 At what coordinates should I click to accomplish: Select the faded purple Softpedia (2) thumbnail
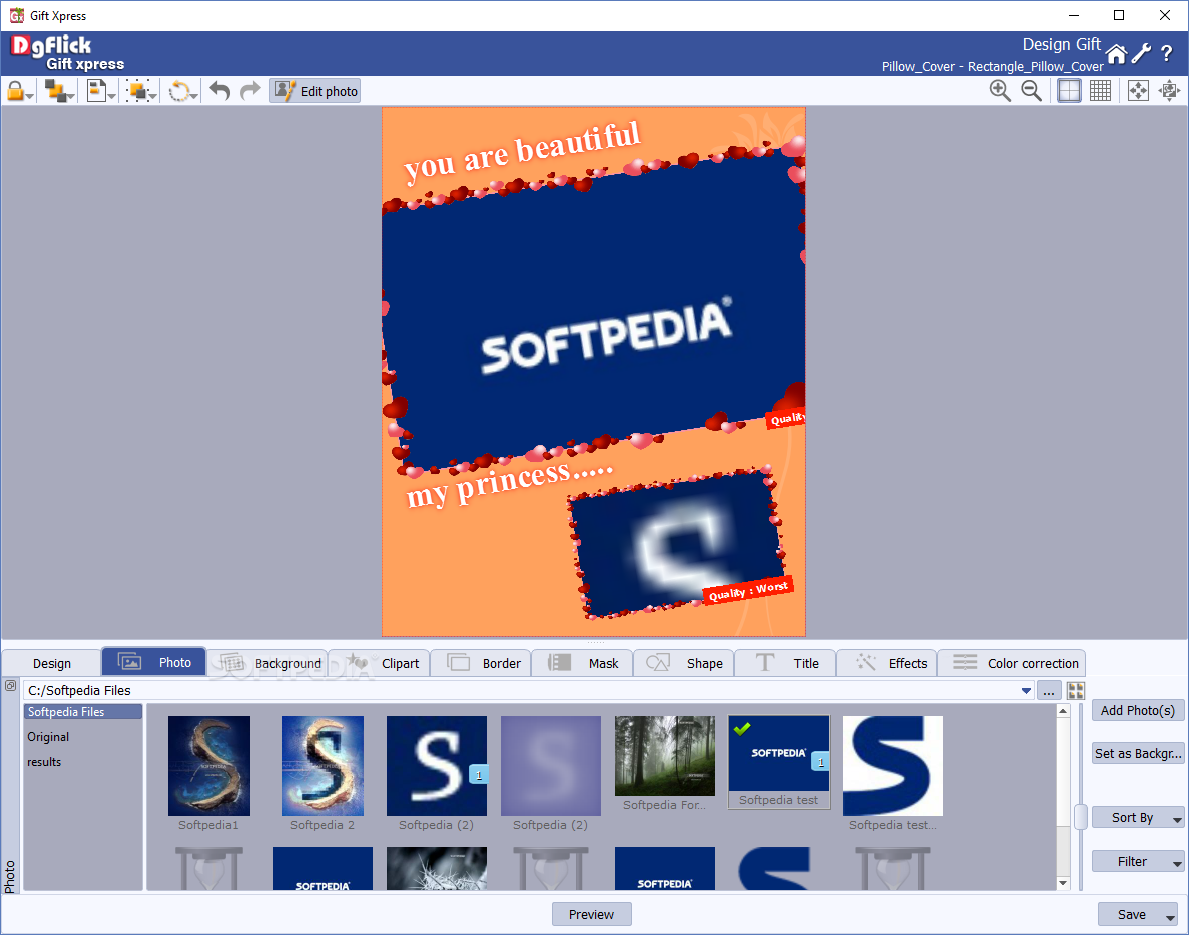pyautogui.click(x=551, y=766)
